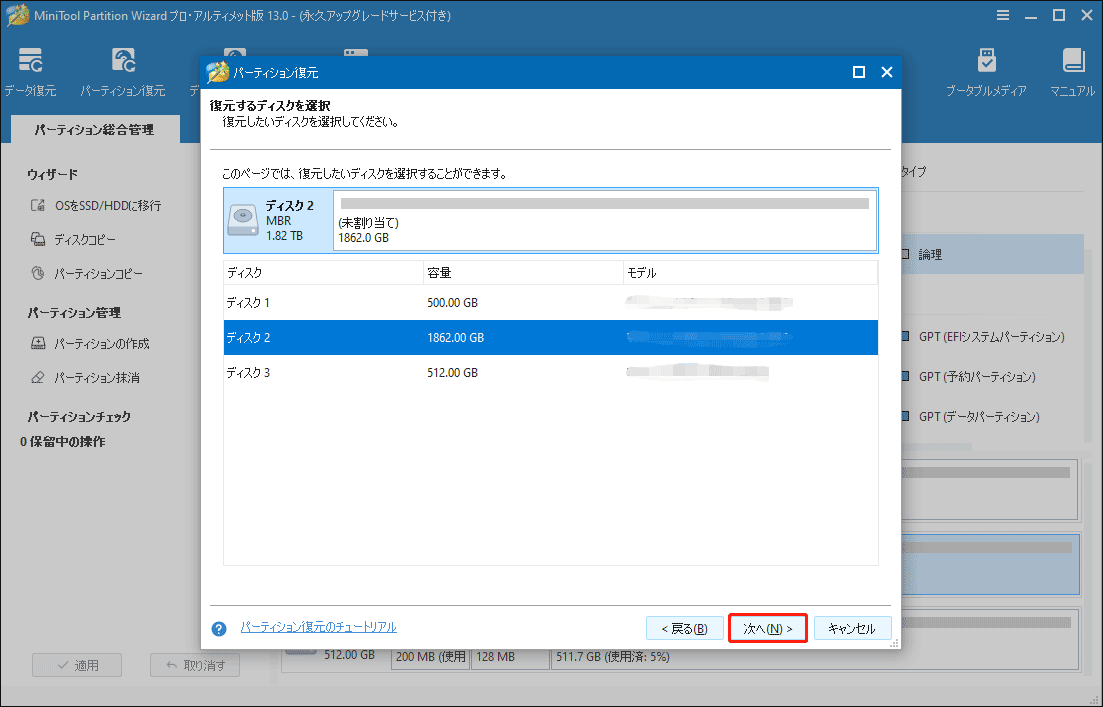Image resolution: width=1103 pixels, height=707 pixels.
Task: Click the help question mark icon
Action: pos(219,628)
